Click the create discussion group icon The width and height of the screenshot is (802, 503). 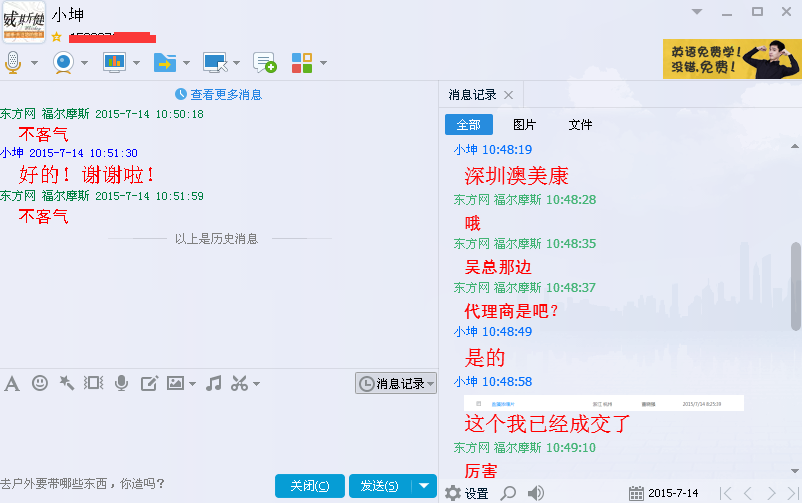click(264, 62)
